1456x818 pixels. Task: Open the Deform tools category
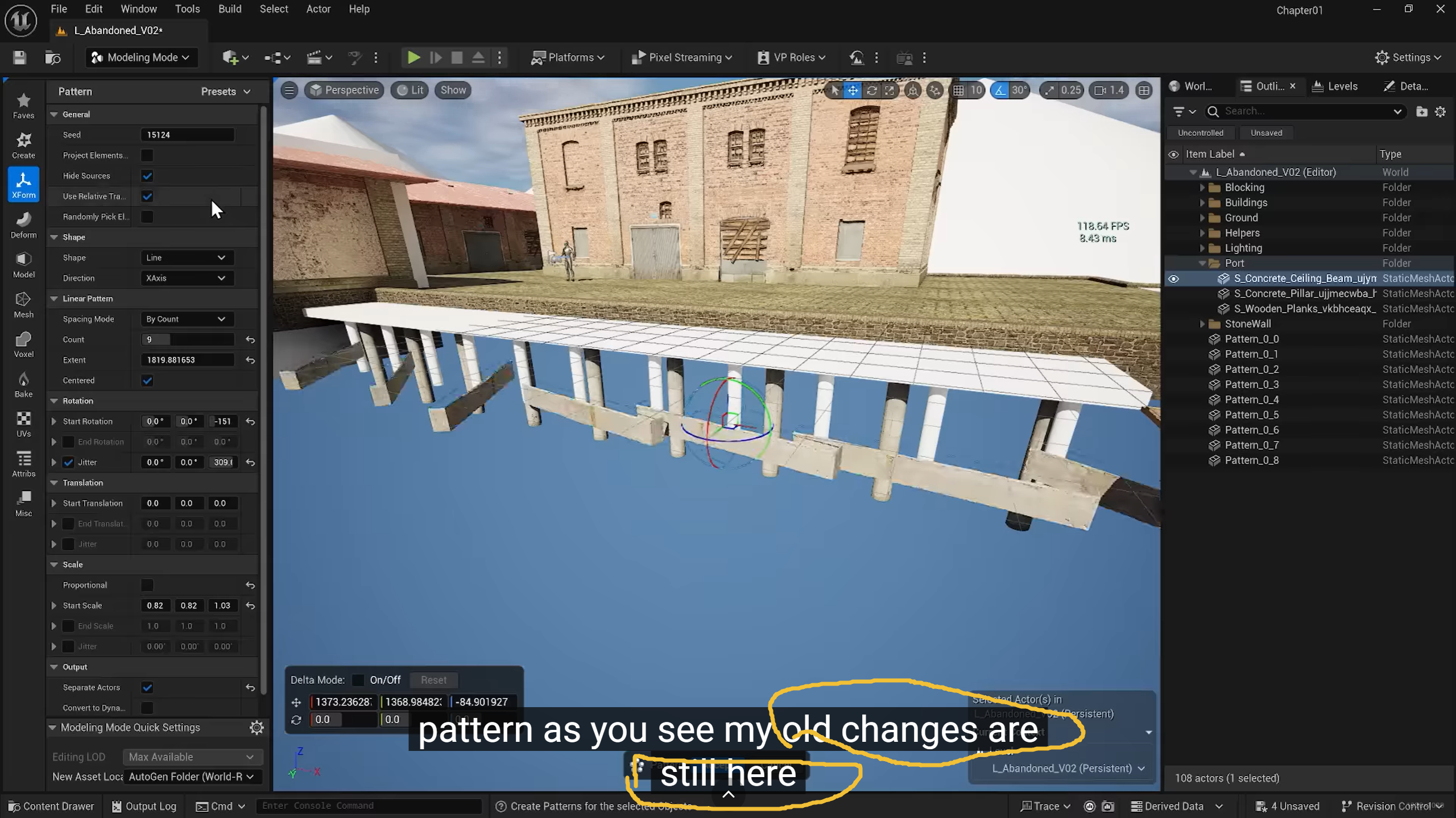pos(23,225)
